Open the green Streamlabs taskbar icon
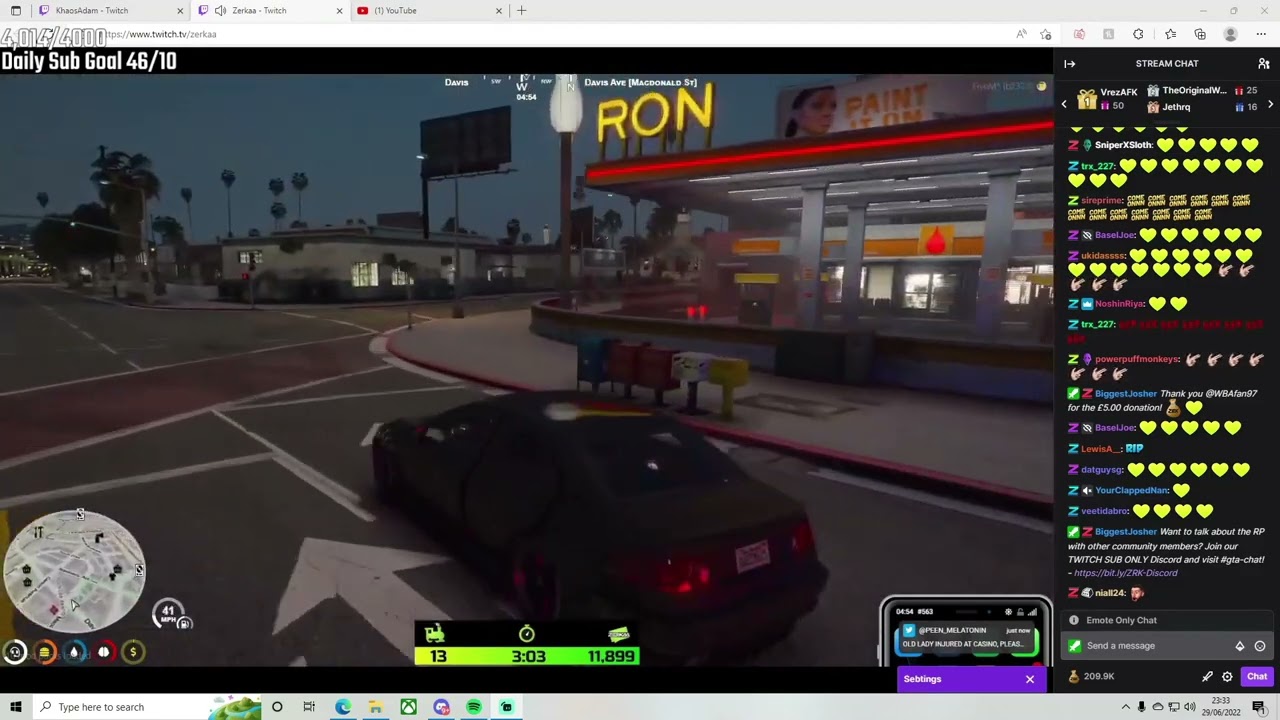This screenshot has height=720, width=1280. 507,707
